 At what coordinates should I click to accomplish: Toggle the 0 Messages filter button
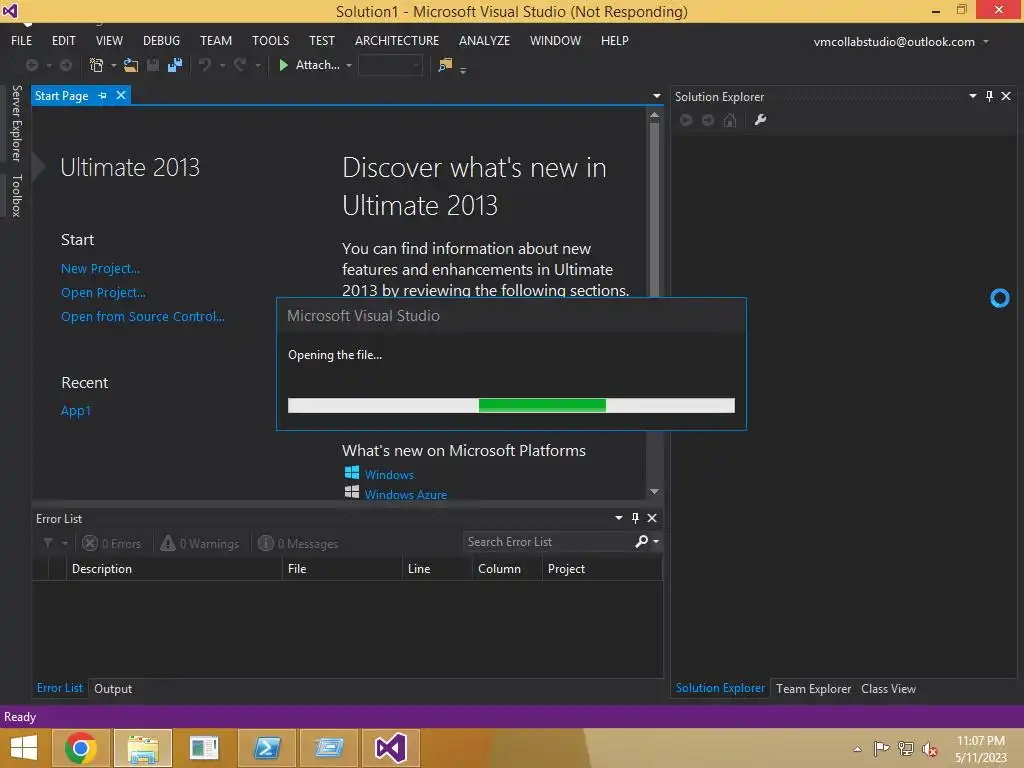click(298, 543)
